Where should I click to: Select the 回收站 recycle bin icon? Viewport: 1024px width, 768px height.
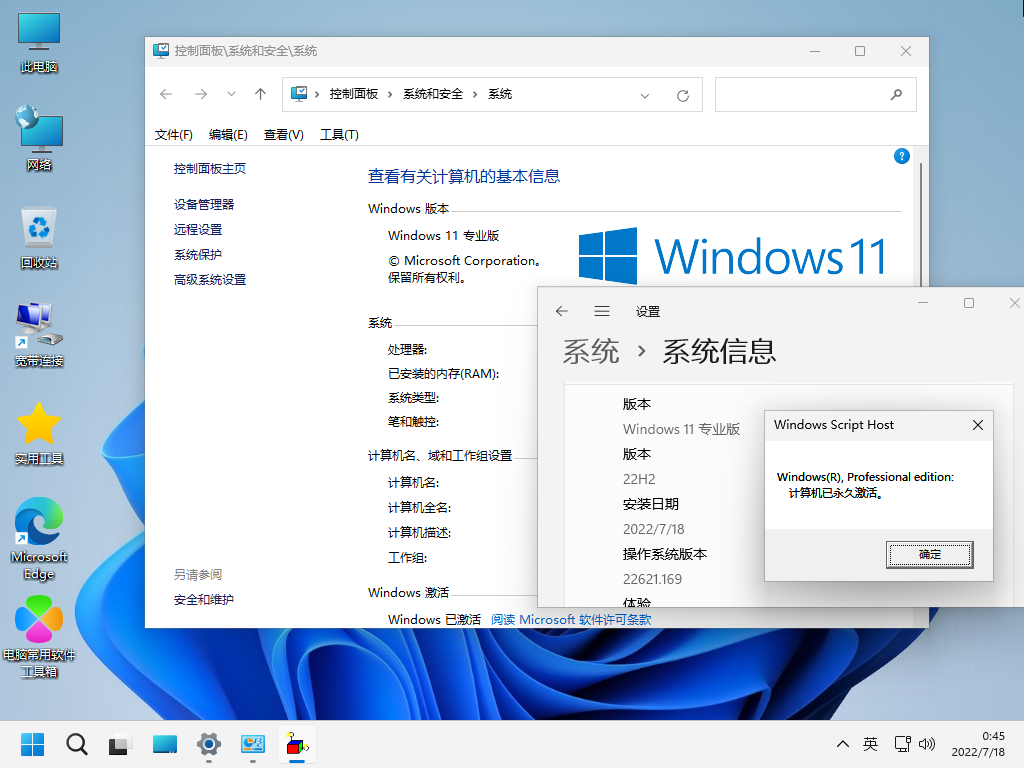pyautogui.click(x=39, y=238)
